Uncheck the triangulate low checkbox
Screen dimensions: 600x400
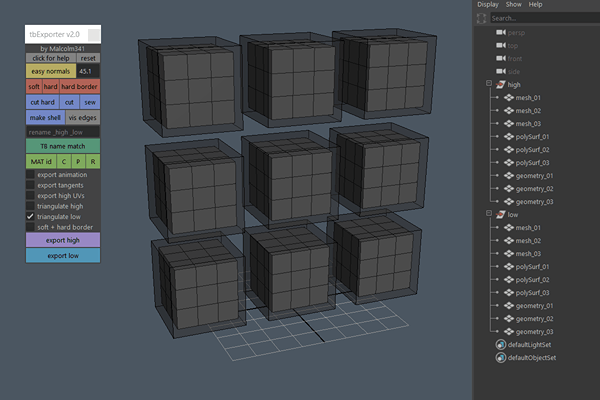coord(30,216)
